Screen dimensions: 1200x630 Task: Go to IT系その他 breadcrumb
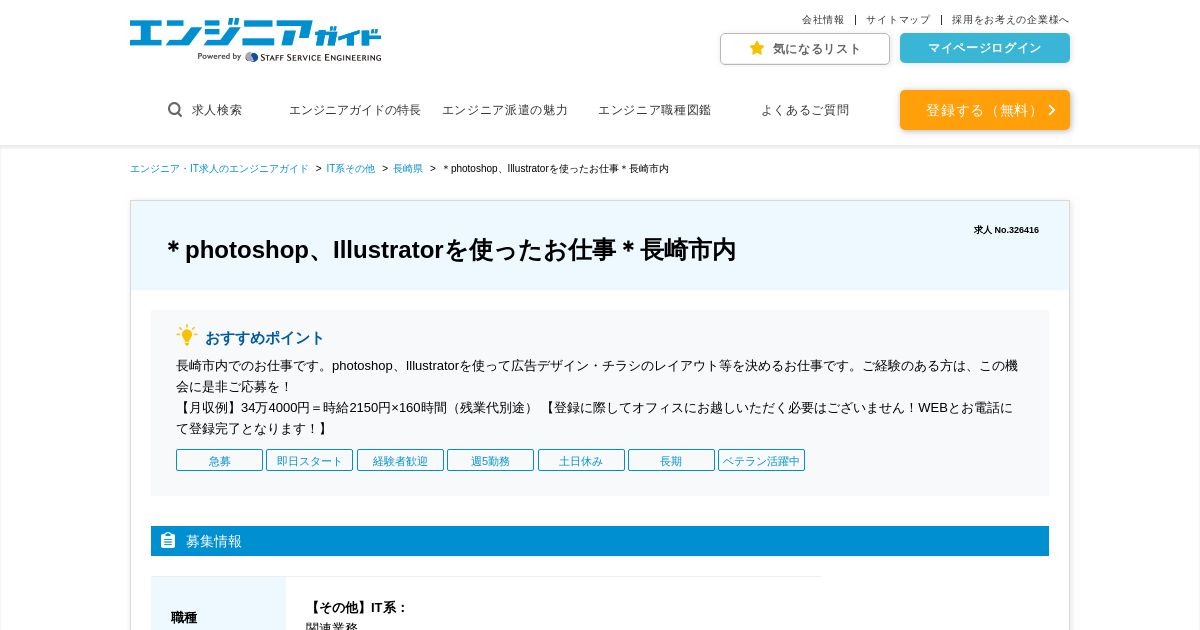point(350,169)
